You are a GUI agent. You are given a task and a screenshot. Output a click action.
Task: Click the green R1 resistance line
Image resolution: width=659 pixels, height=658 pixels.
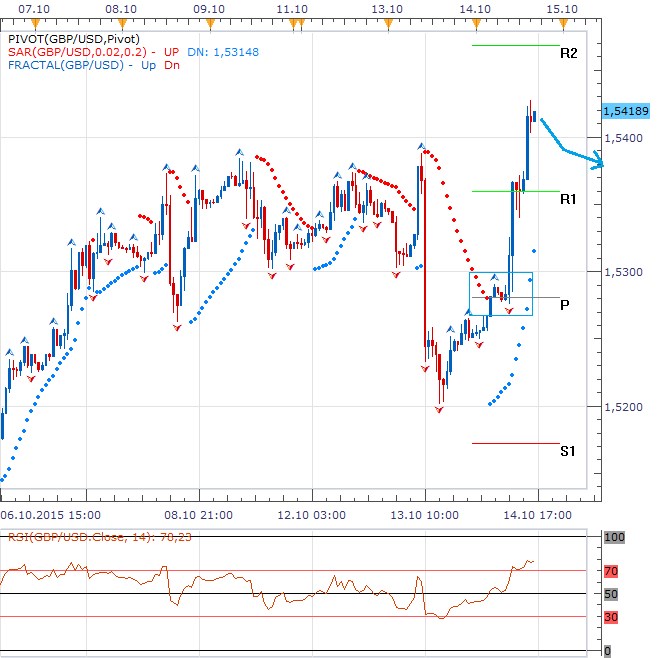pyautogui.click(x=516, y=191)
